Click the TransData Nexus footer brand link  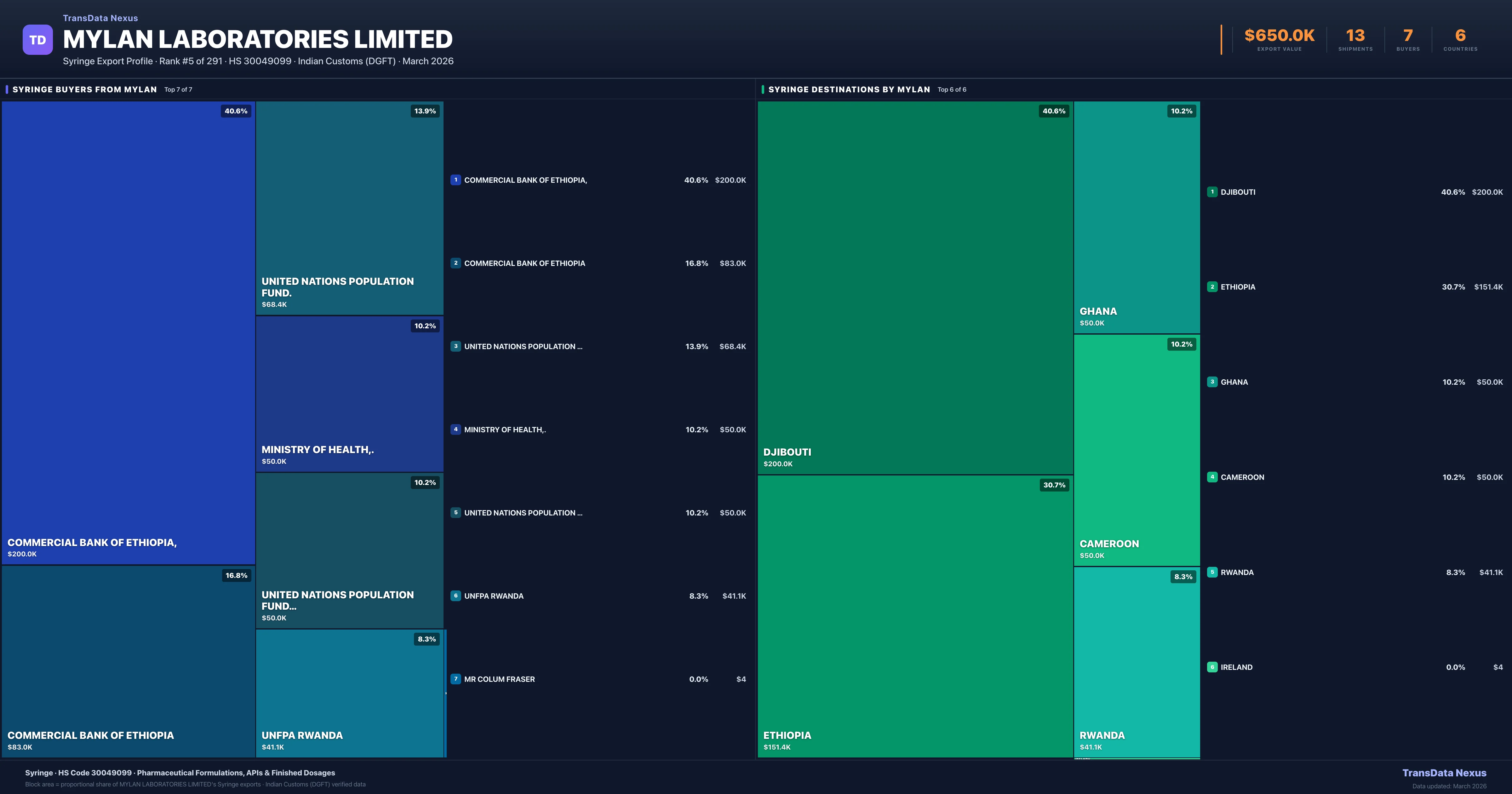(x=1444, y=773)
